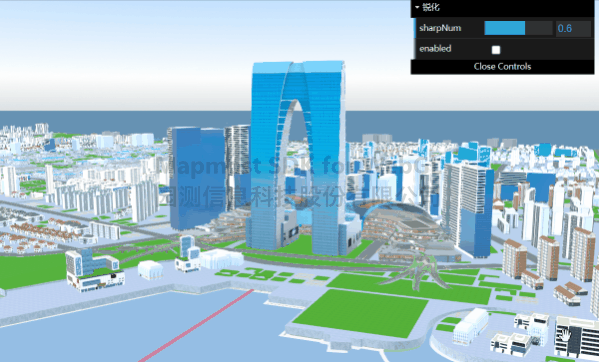Click the pink line across the water
599x362 pixels.
click(x=196, y=326)
